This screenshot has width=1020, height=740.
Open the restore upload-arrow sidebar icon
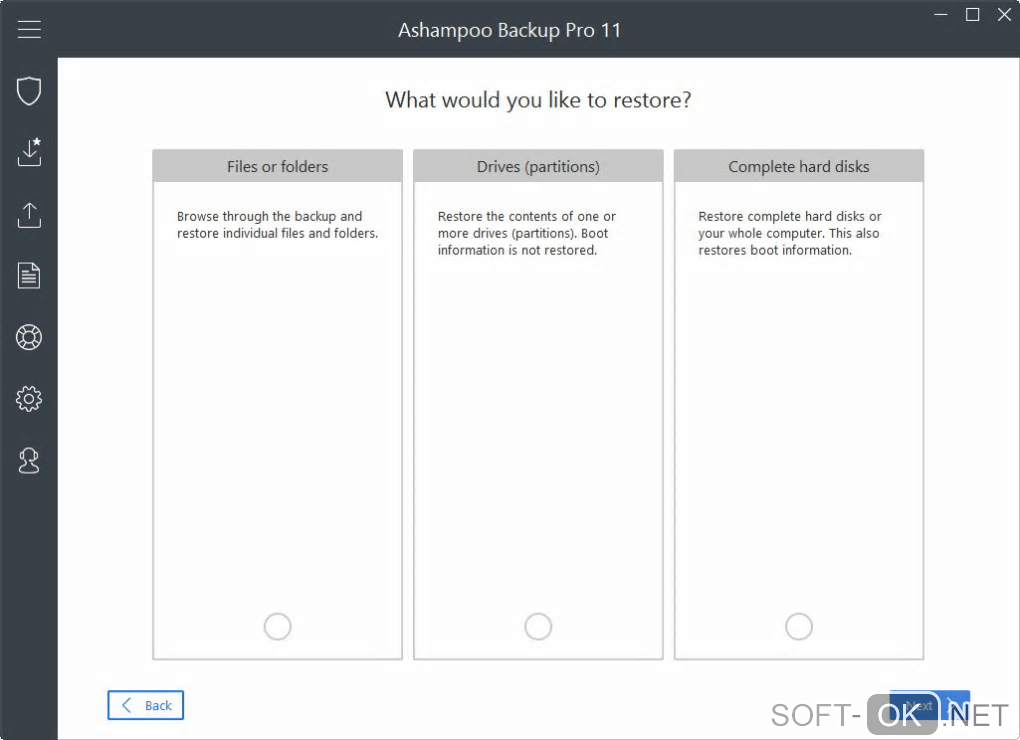[29, 215]
